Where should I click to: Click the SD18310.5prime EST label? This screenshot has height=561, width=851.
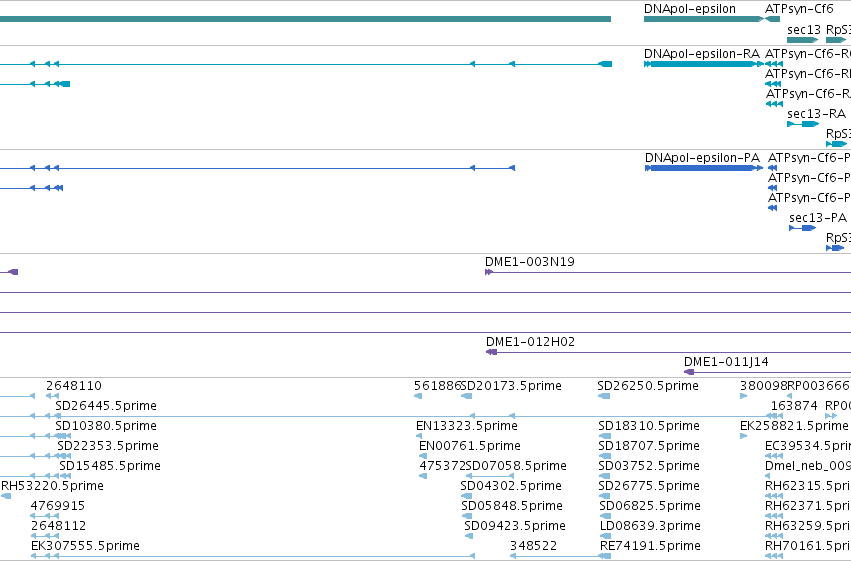pyautogui.click(x=649, y=426)
